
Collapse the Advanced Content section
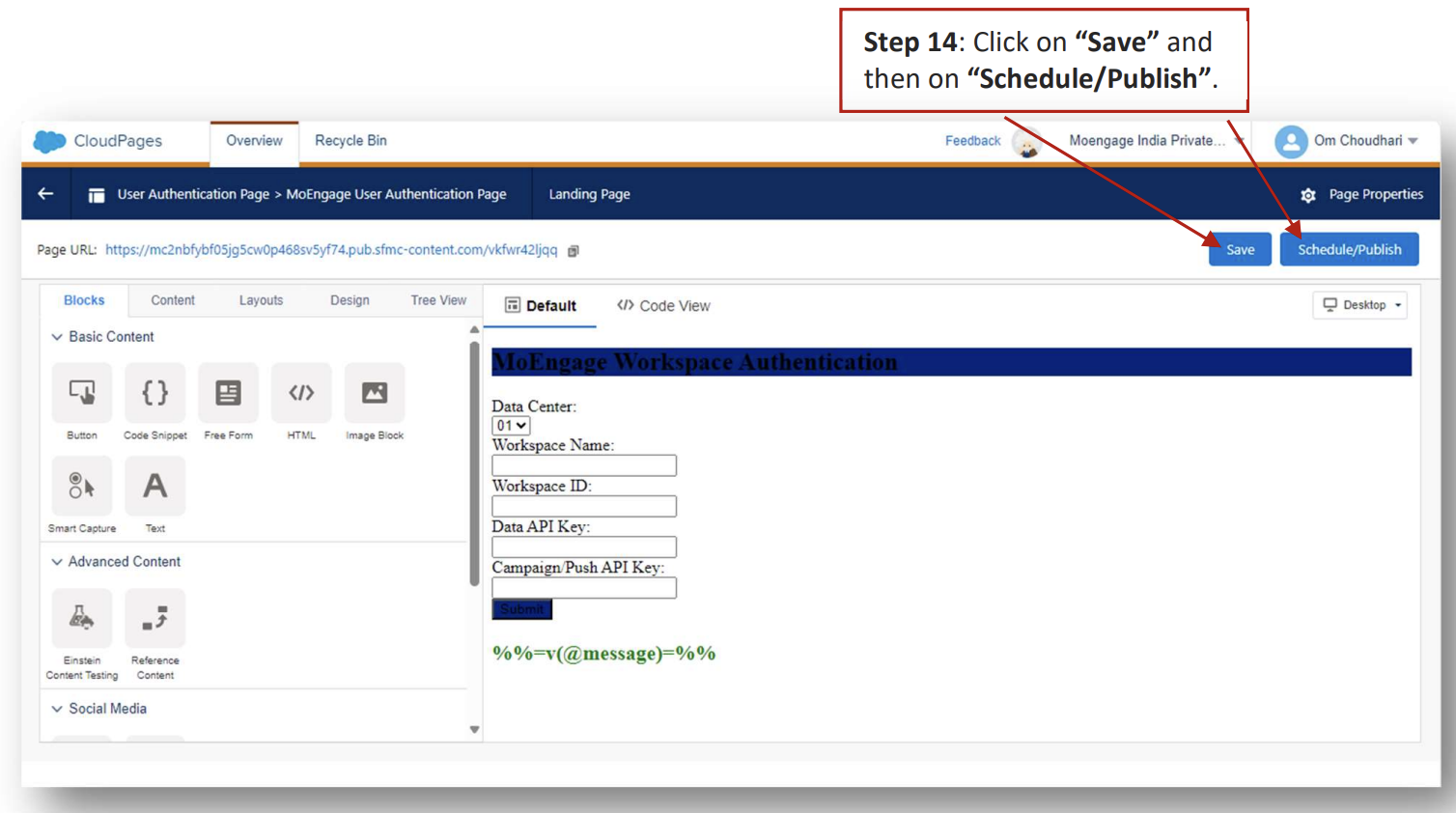pyautogui.click(x=57, y=562)
